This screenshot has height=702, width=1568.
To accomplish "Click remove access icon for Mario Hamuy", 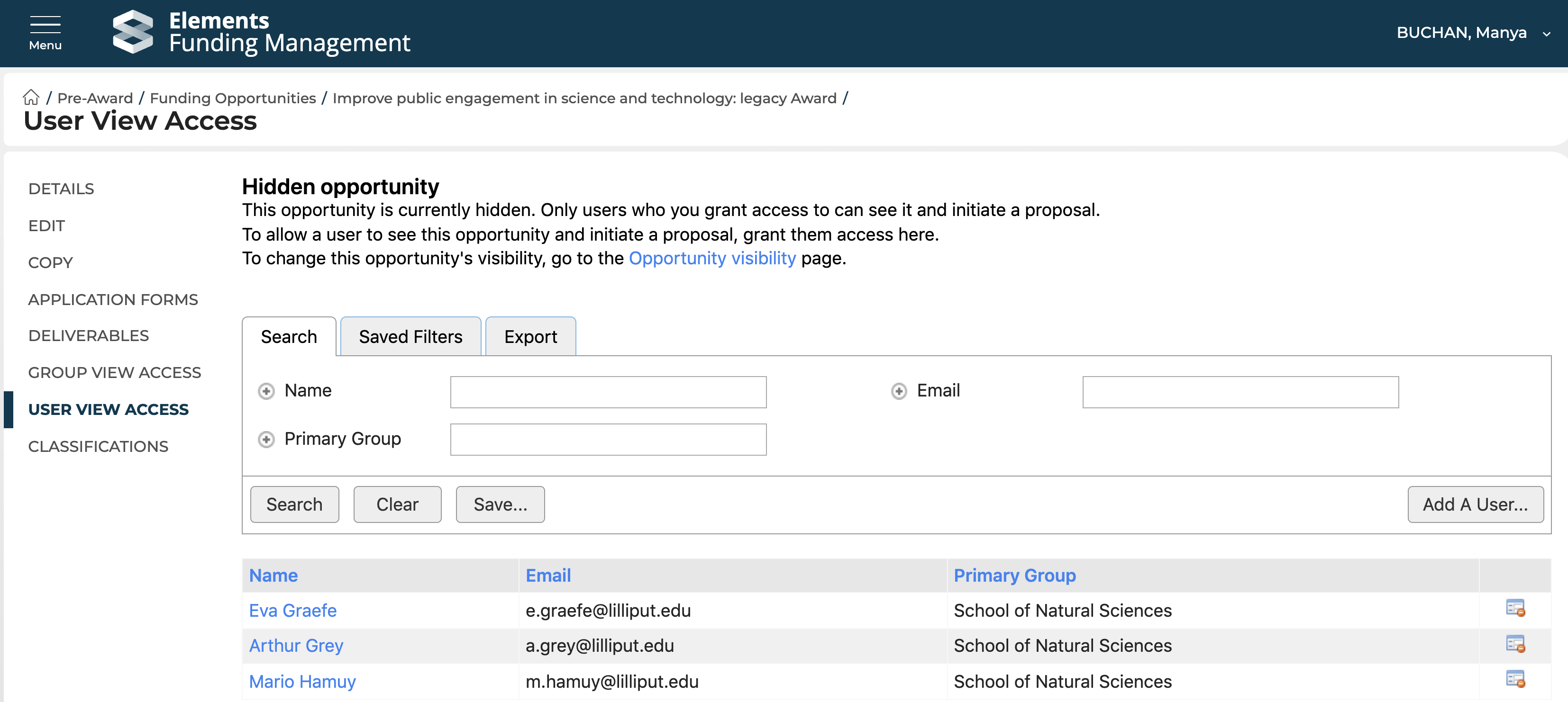I will click(x=1514, y=679).
